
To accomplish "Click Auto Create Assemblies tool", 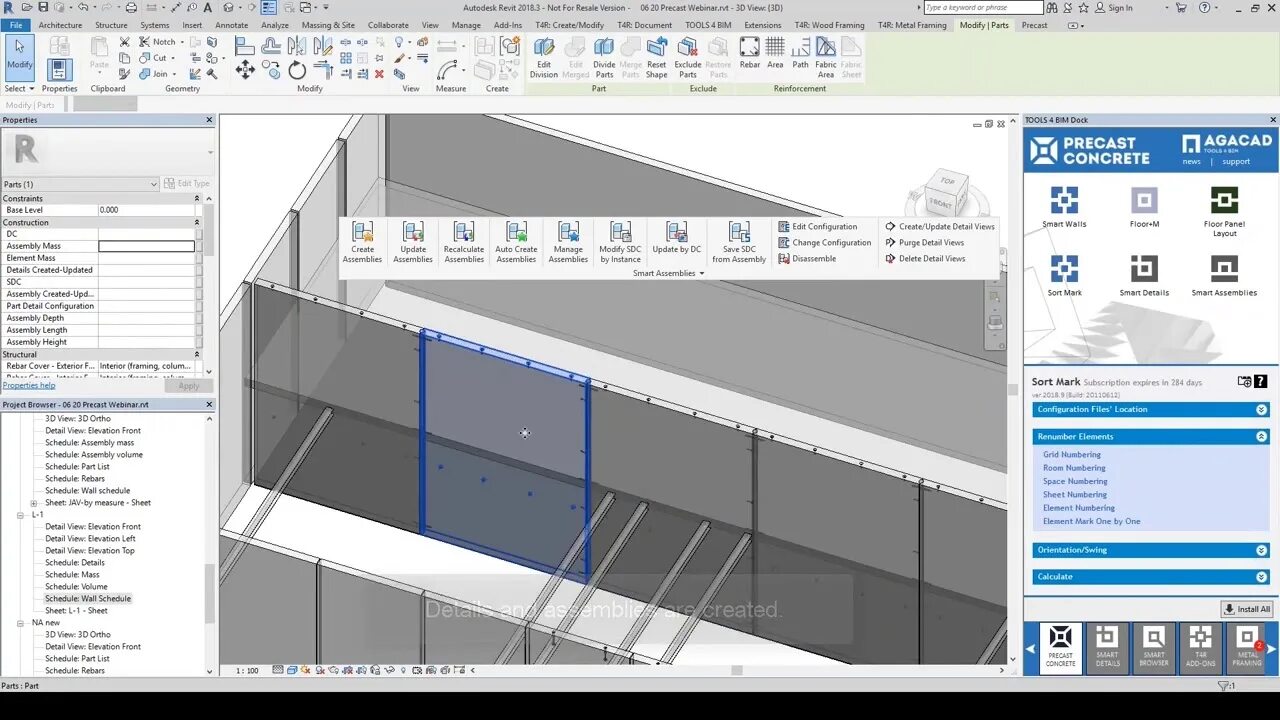I will (516, 243).
